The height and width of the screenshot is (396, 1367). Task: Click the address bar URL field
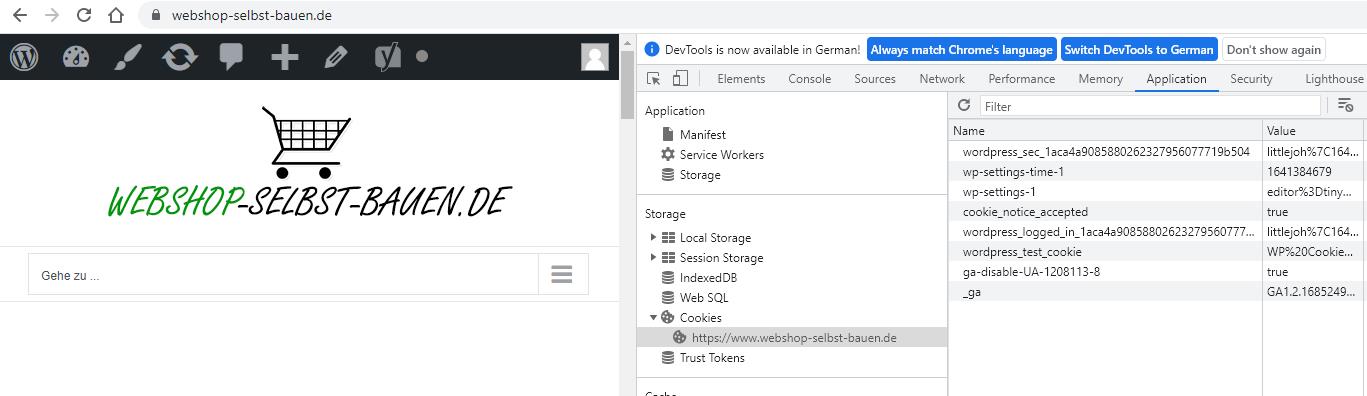click(x=251, y=15)
